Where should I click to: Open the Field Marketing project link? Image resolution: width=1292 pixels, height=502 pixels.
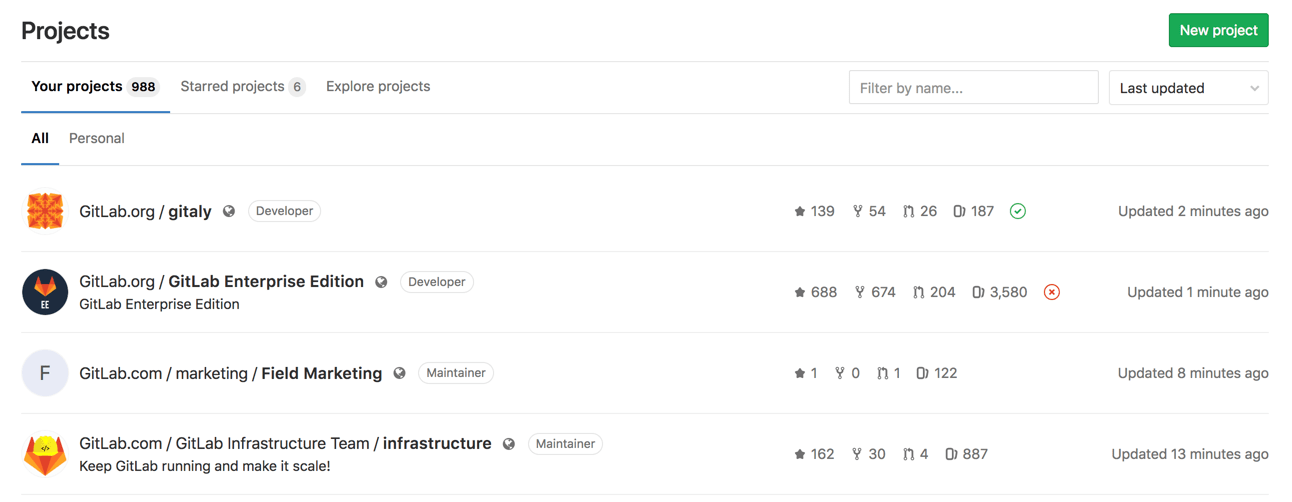tap(321, 373)
